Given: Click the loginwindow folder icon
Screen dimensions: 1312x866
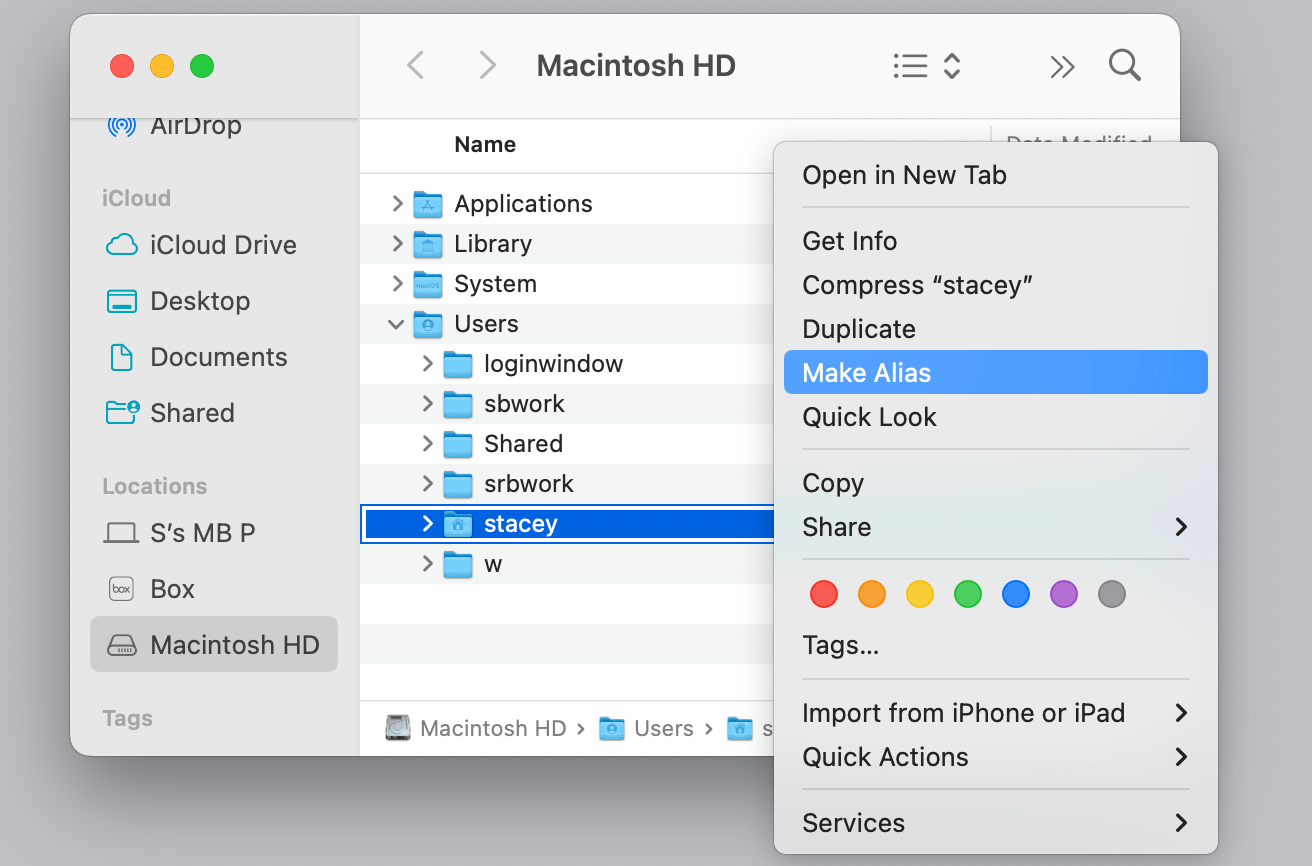Looking at the screenshot, I should [x=458, y=364].
